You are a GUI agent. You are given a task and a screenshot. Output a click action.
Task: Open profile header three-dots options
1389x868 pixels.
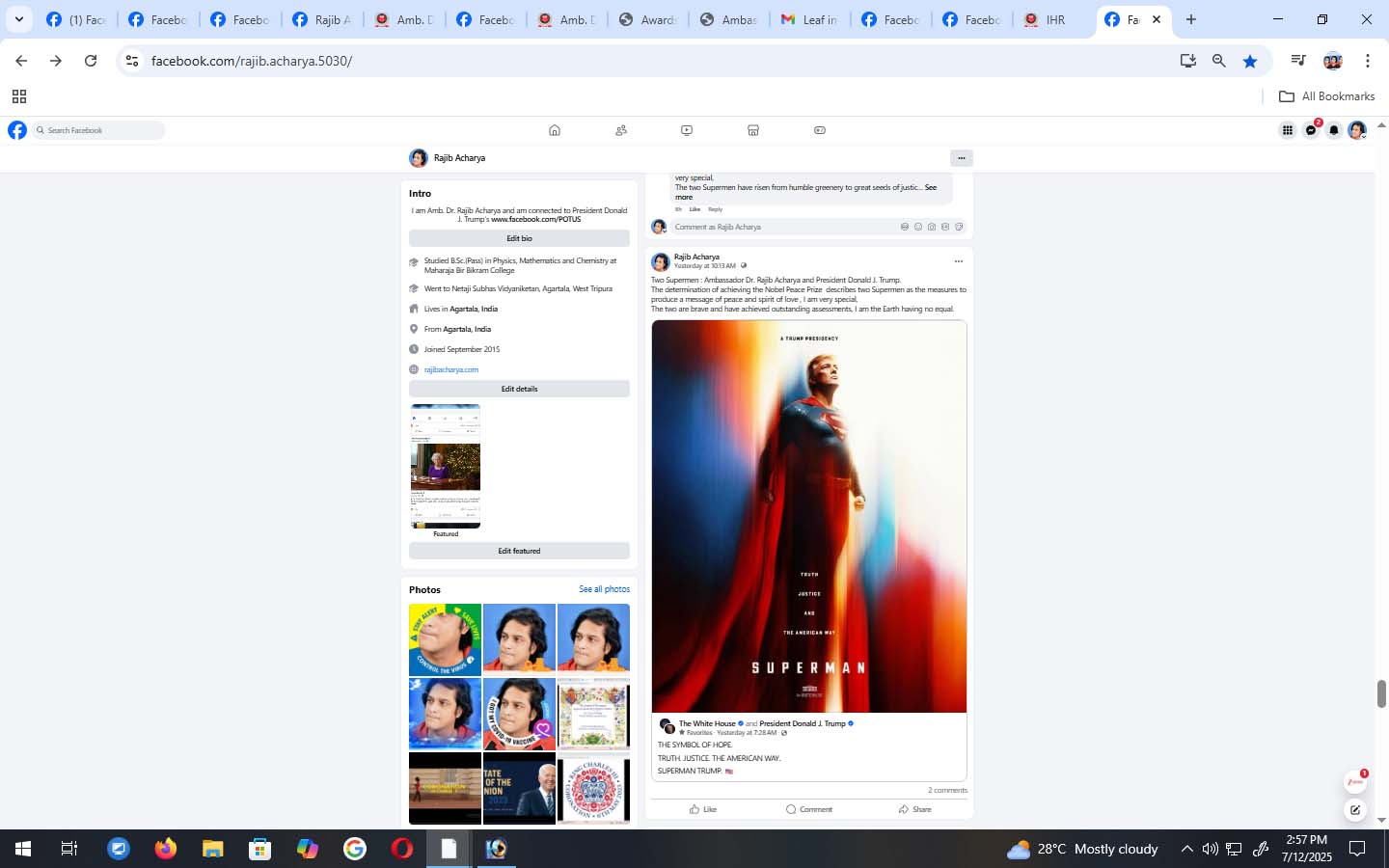pyautogui.click(x=961, y=158)
